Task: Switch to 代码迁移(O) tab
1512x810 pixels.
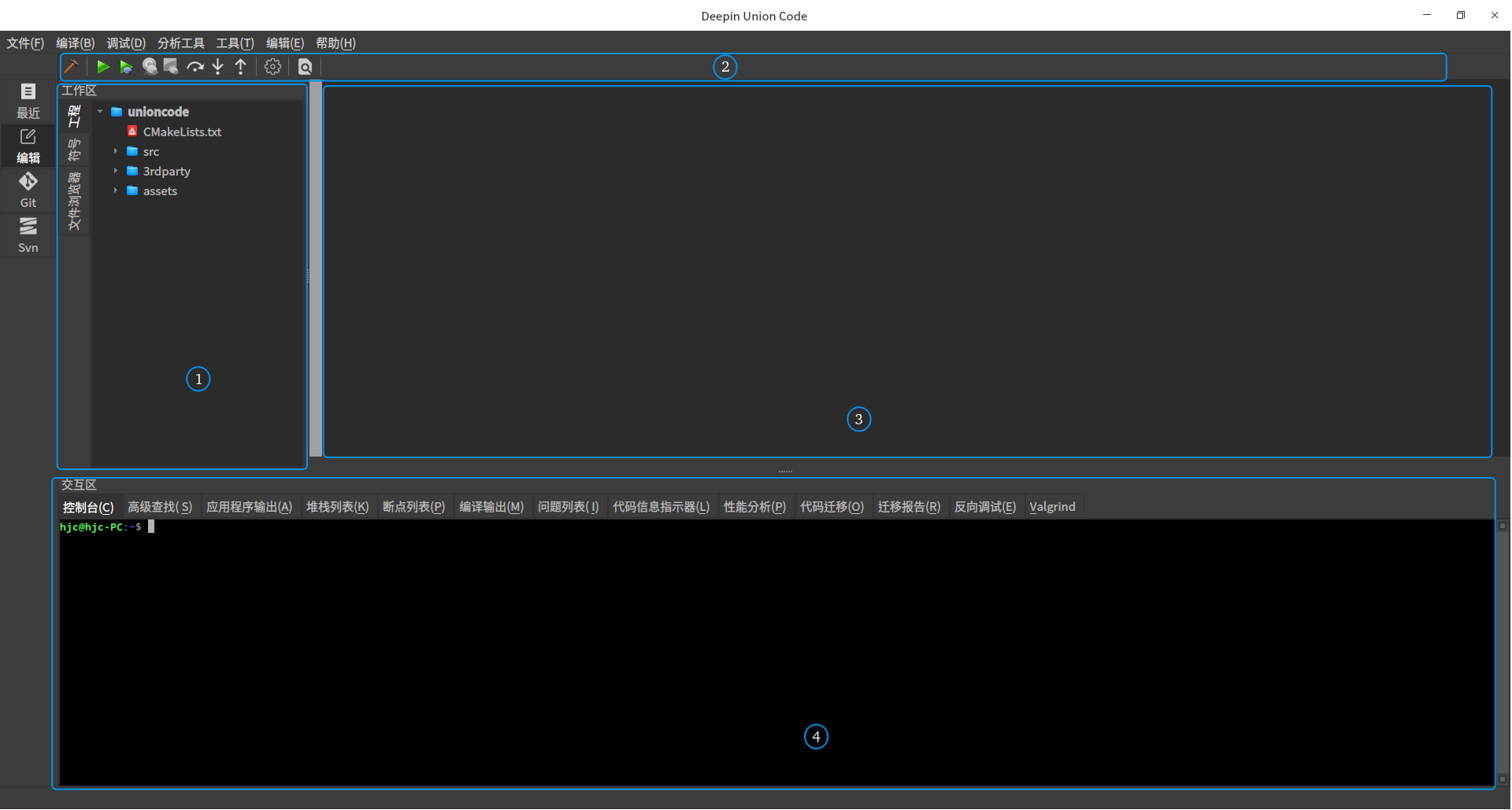Action: tap(832, 507)
